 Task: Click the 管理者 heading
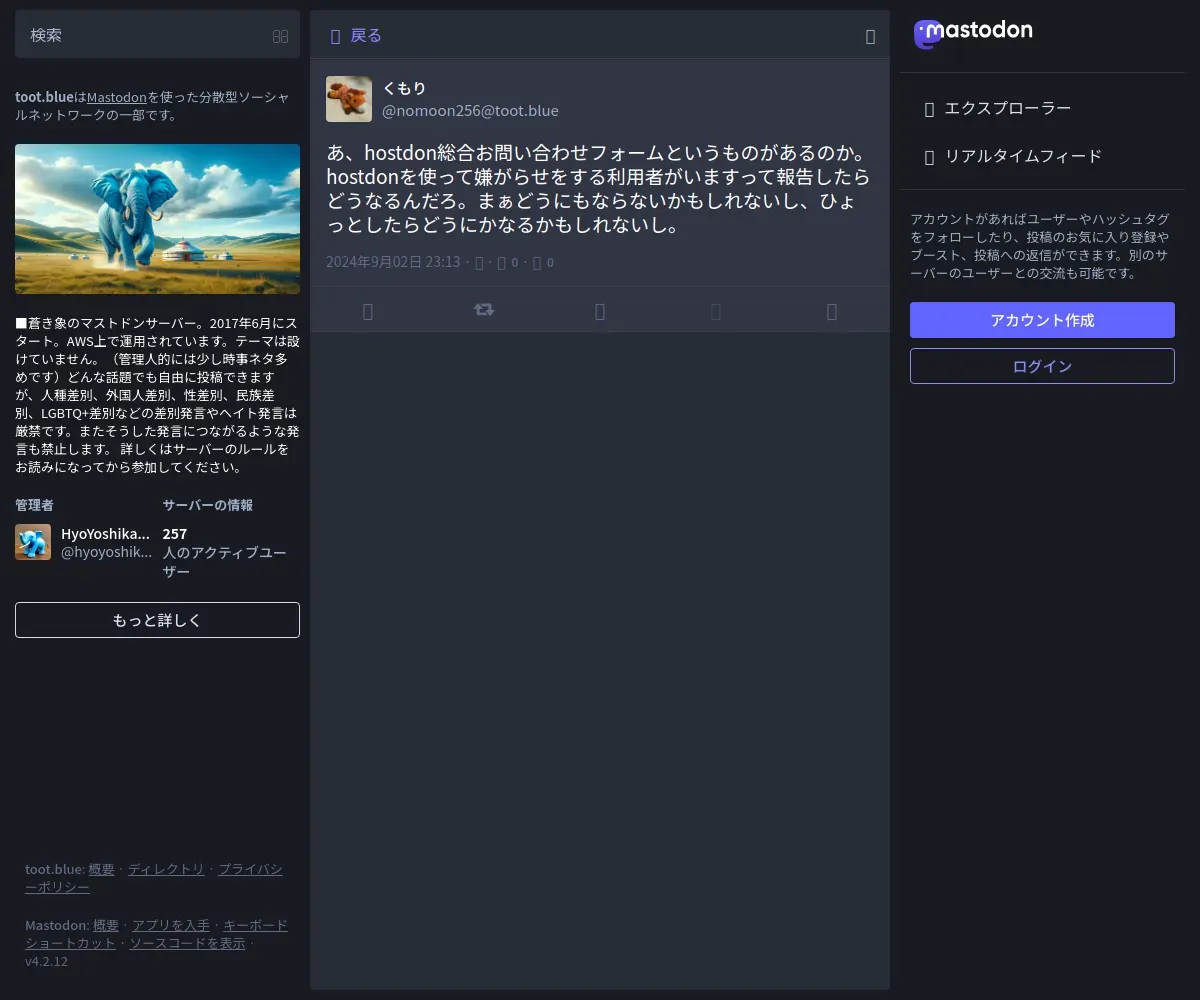click(34, 505)
